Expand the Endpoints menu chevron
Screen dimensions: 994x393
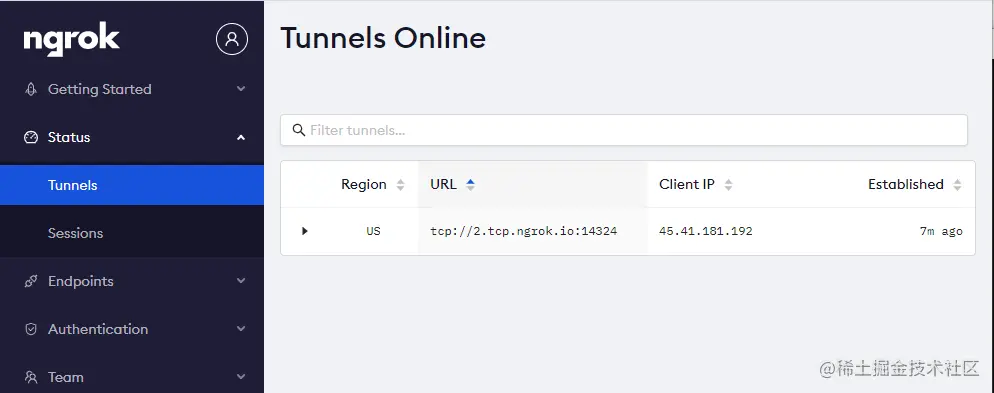(241, 281)
